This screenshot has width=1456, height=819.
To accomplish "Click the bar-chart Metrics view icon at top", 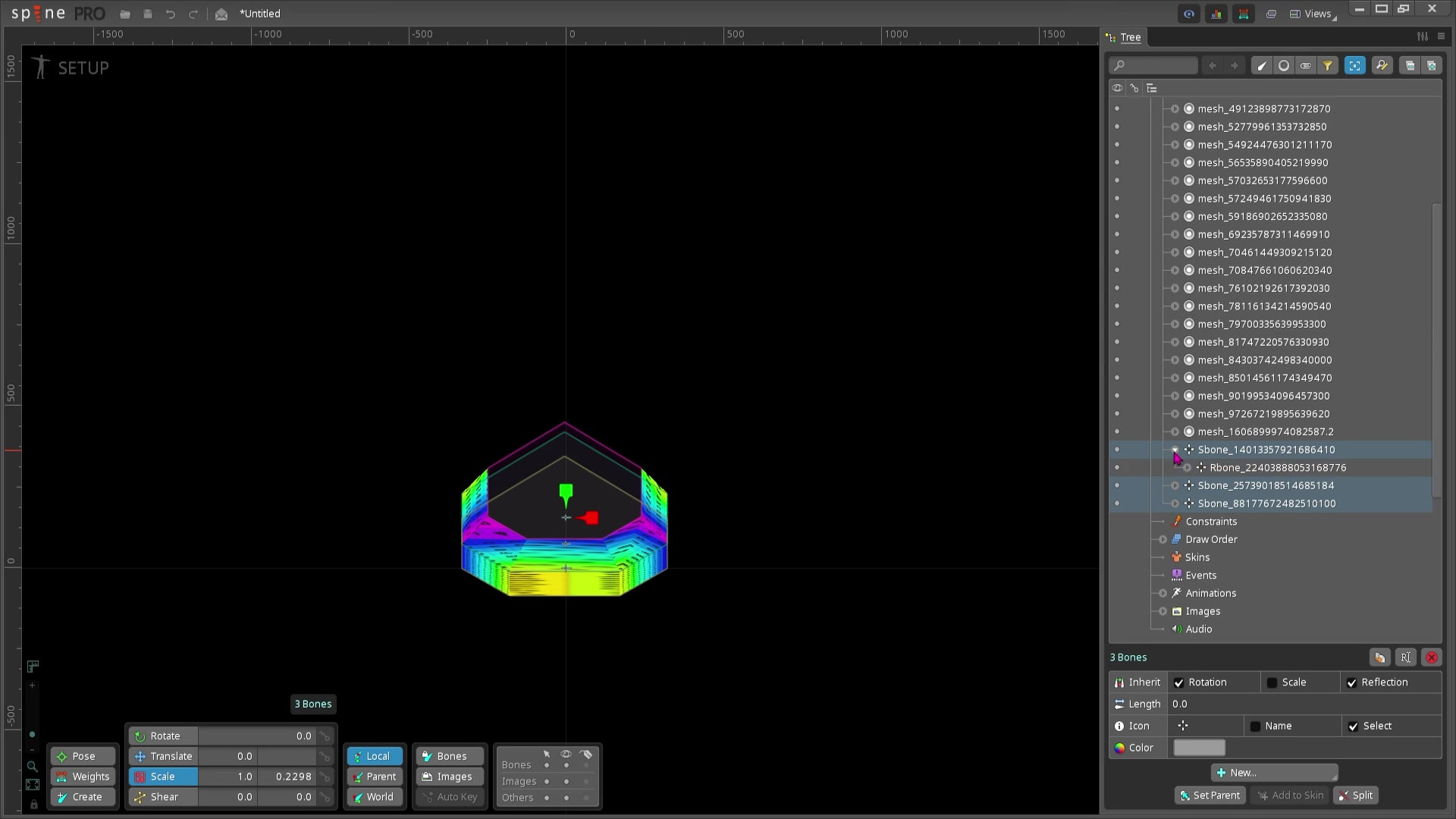I will pyautogui.click(x=1216, y=14).
